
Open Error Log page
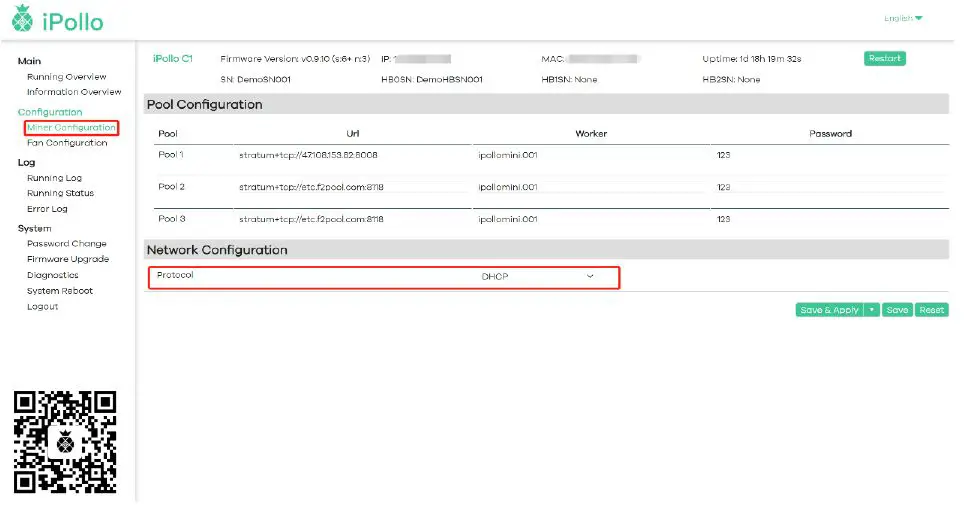(47, 209)
